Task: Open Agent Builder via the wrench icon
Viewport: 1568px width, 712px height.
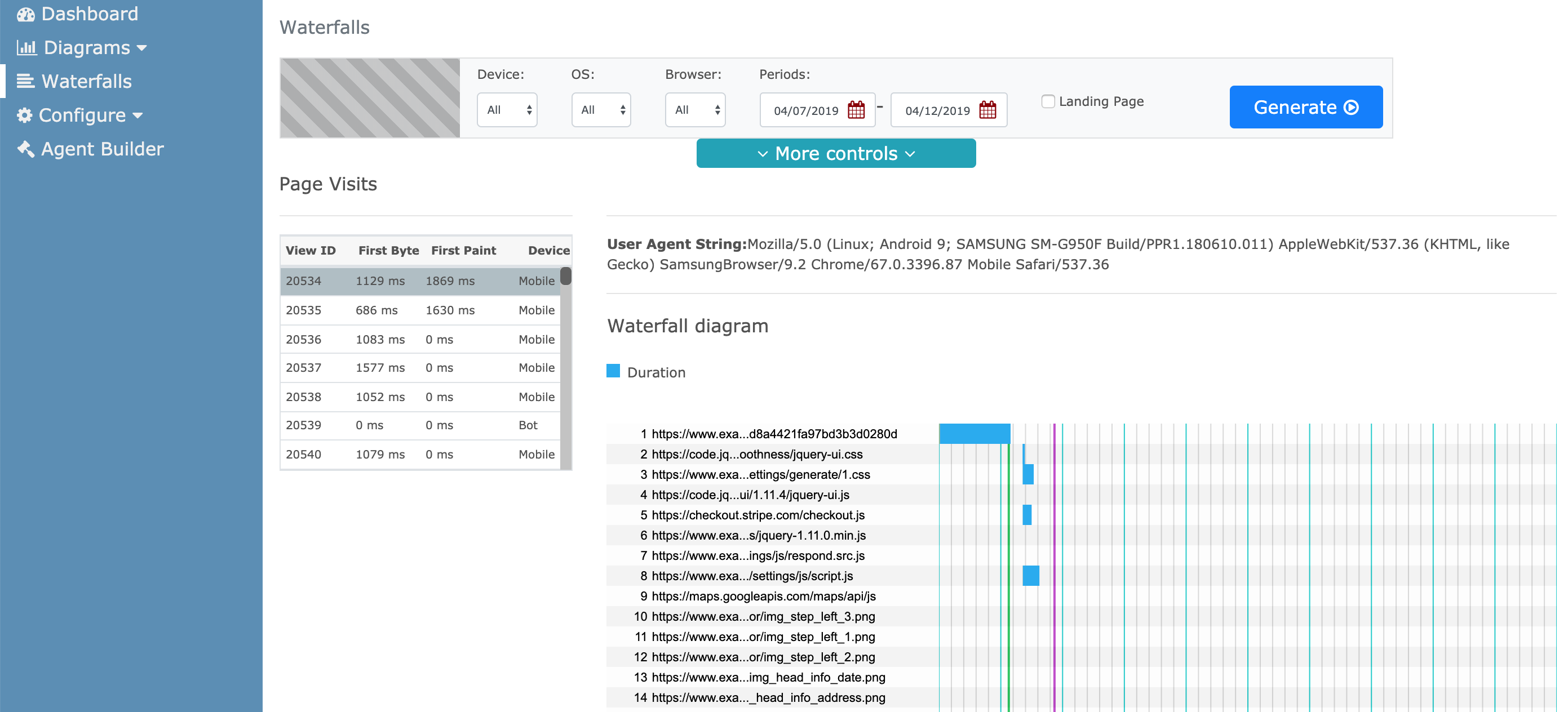Action: (24, 148)
